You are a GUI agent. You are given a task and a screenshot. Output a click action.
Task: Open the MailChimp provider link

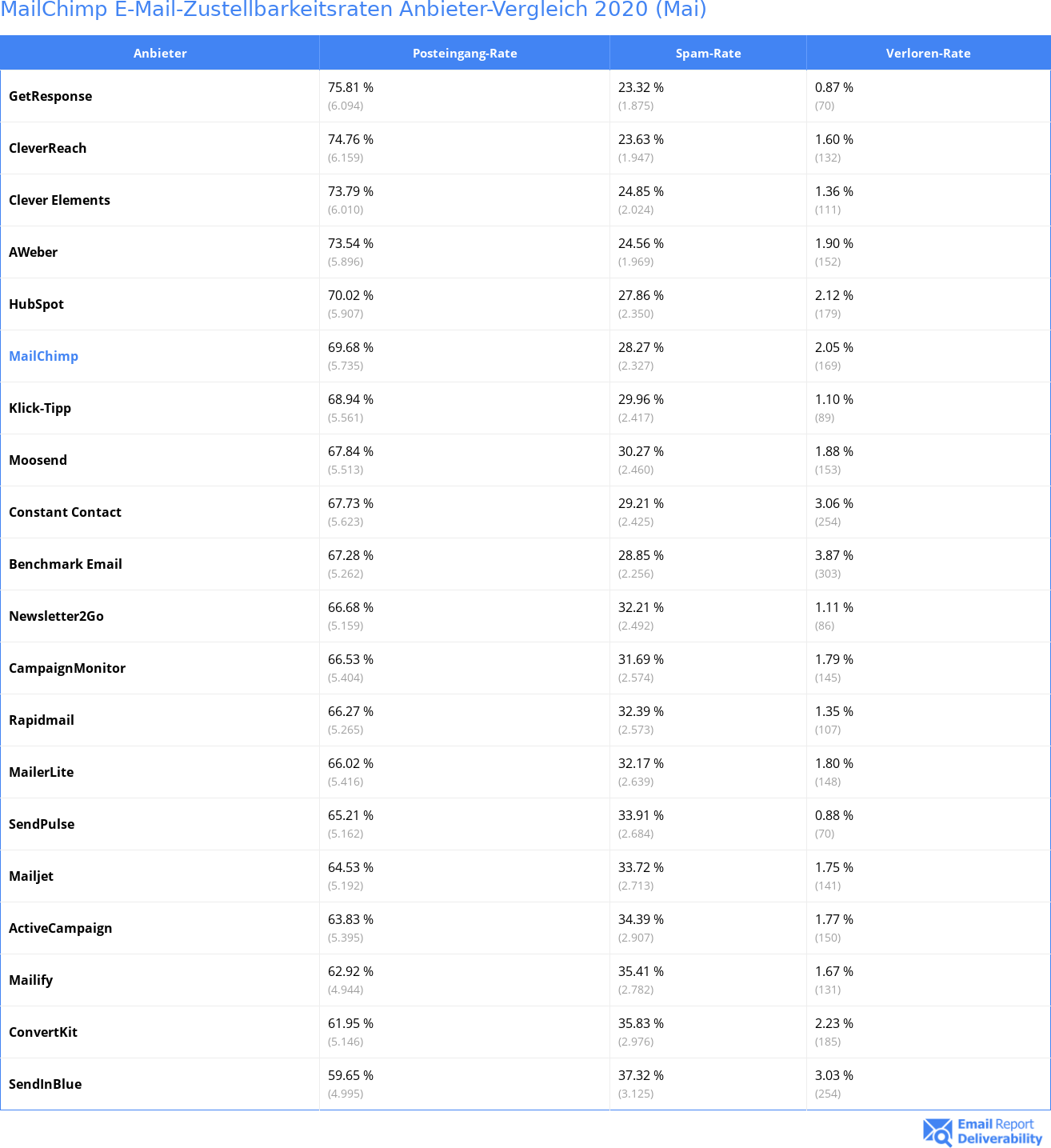43,356
